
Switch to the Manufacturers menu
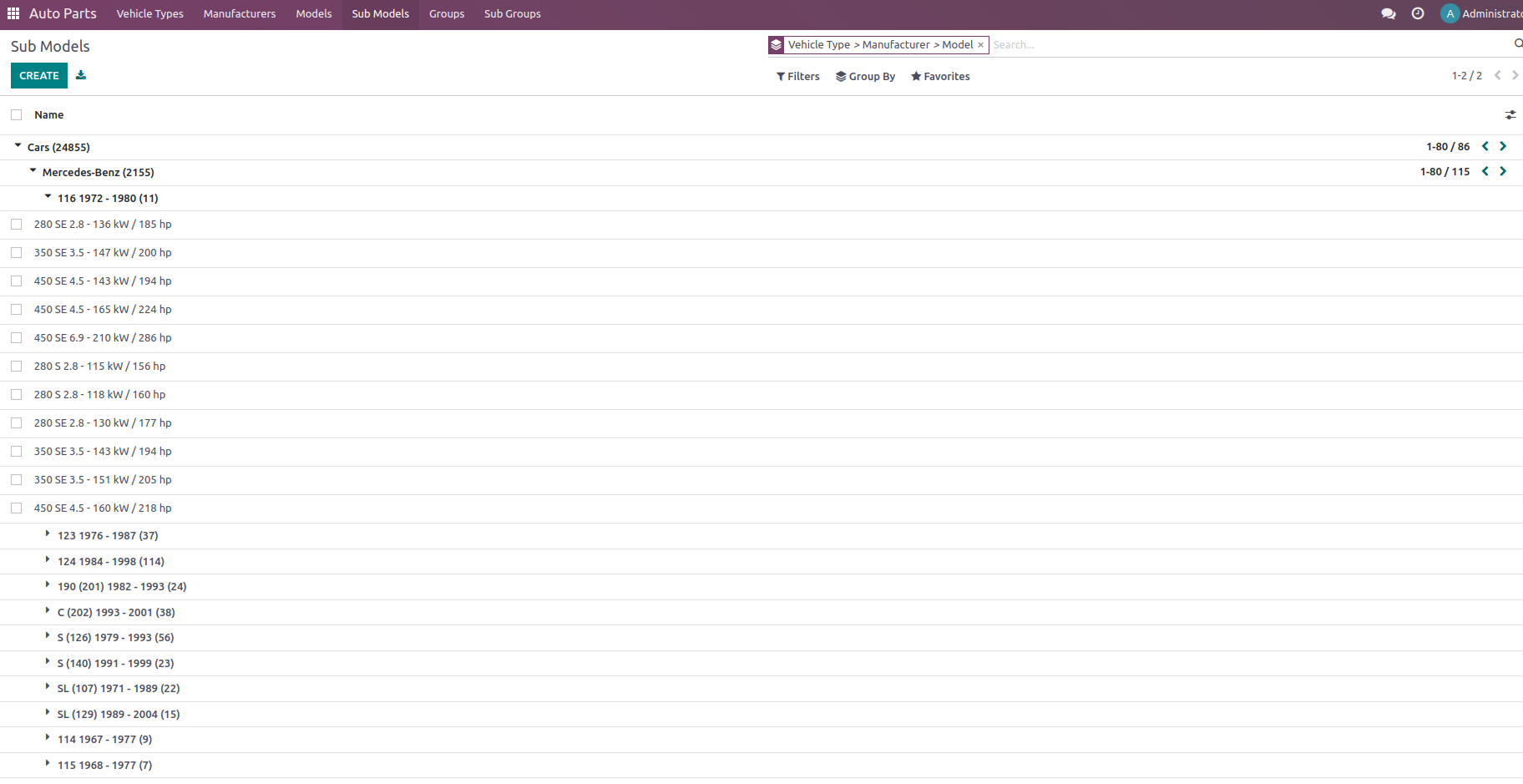point(239,14)
